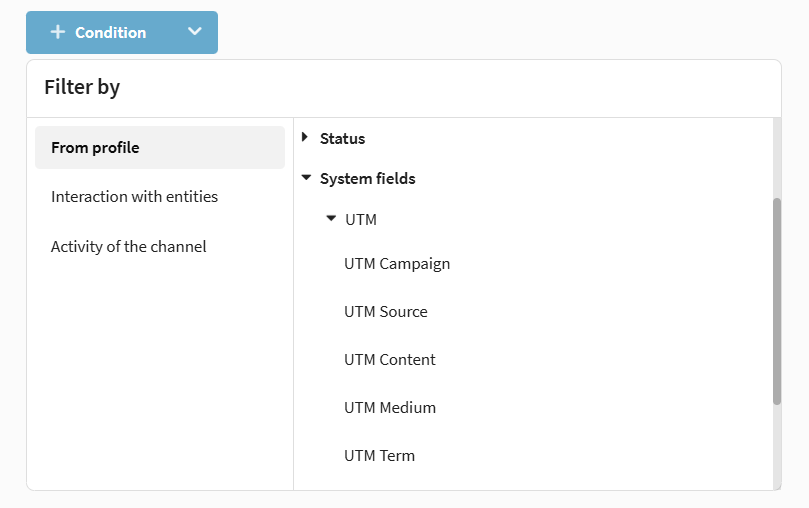Open Activity of the channel filter

coord(128,246)
